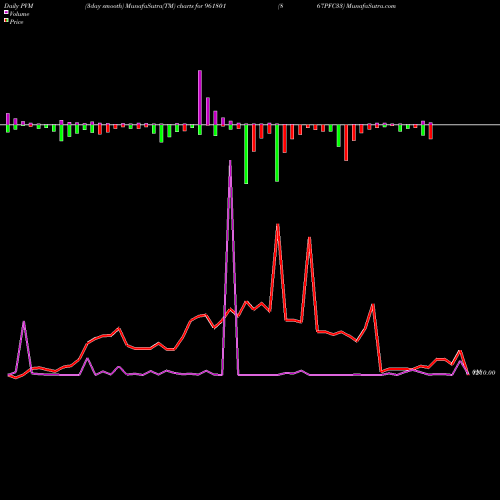Viewport: 500px width, 500px height.
Task: Click the value label at the right end of the lines
Action: pos(483,373)
